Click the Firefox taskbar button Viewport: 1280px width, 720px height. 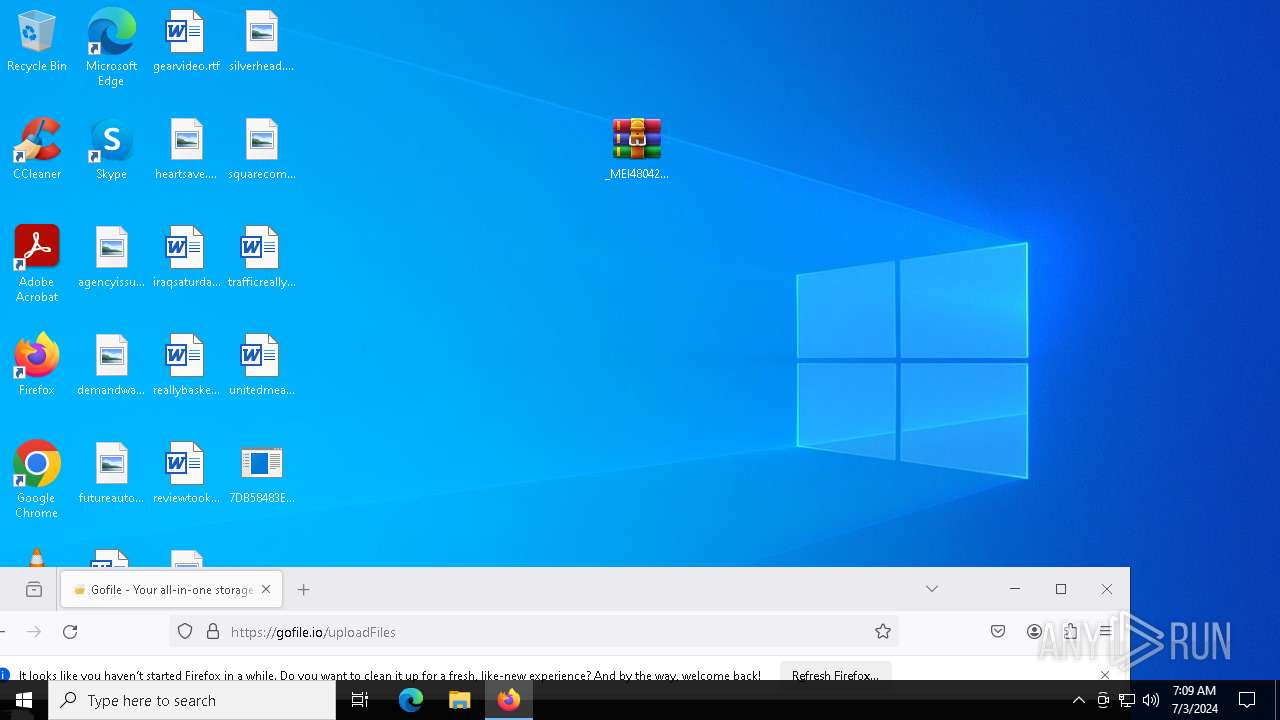click(x=509, y=700)
